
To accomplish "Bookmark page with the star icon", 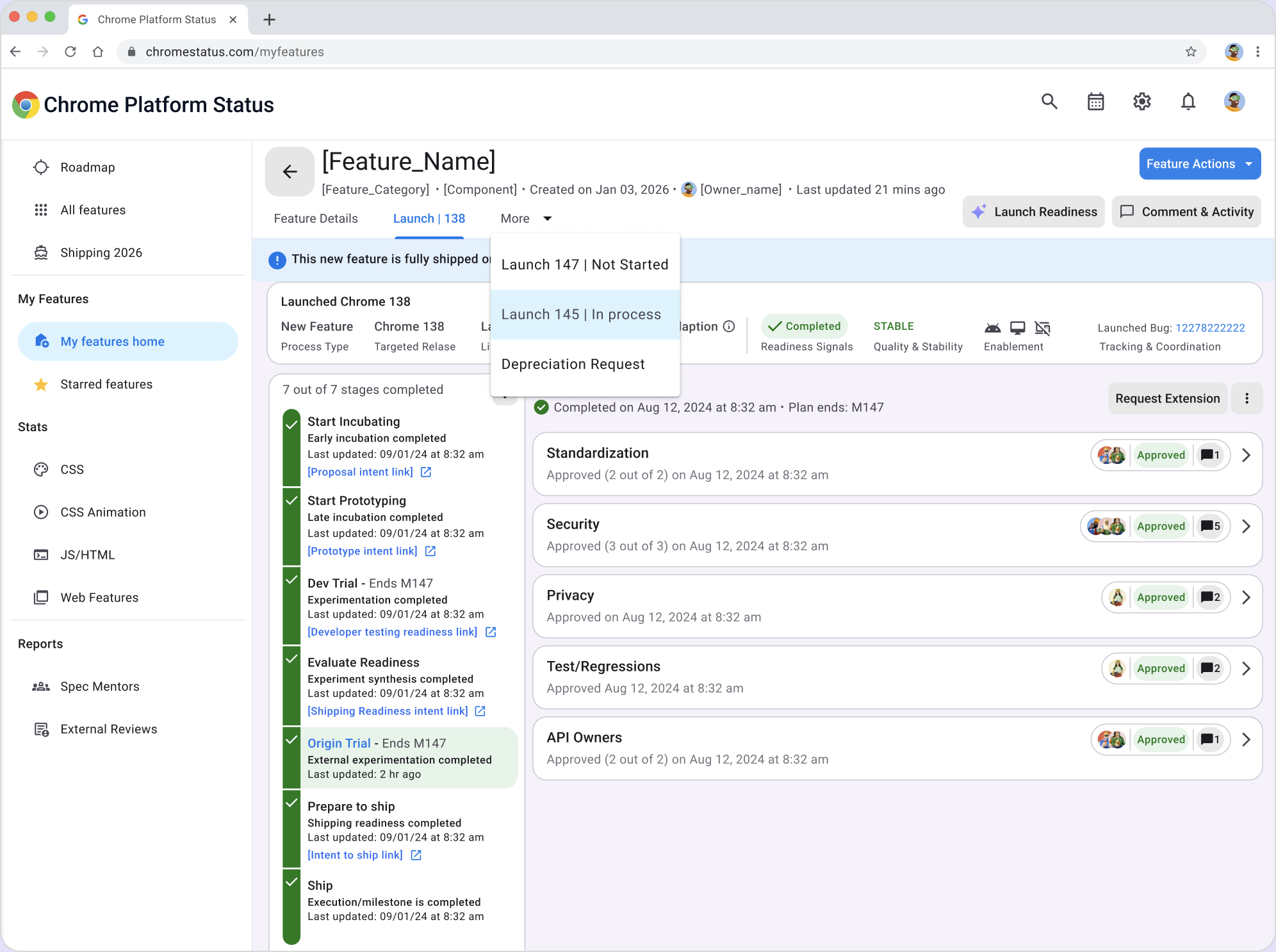I will [1191, 52].
